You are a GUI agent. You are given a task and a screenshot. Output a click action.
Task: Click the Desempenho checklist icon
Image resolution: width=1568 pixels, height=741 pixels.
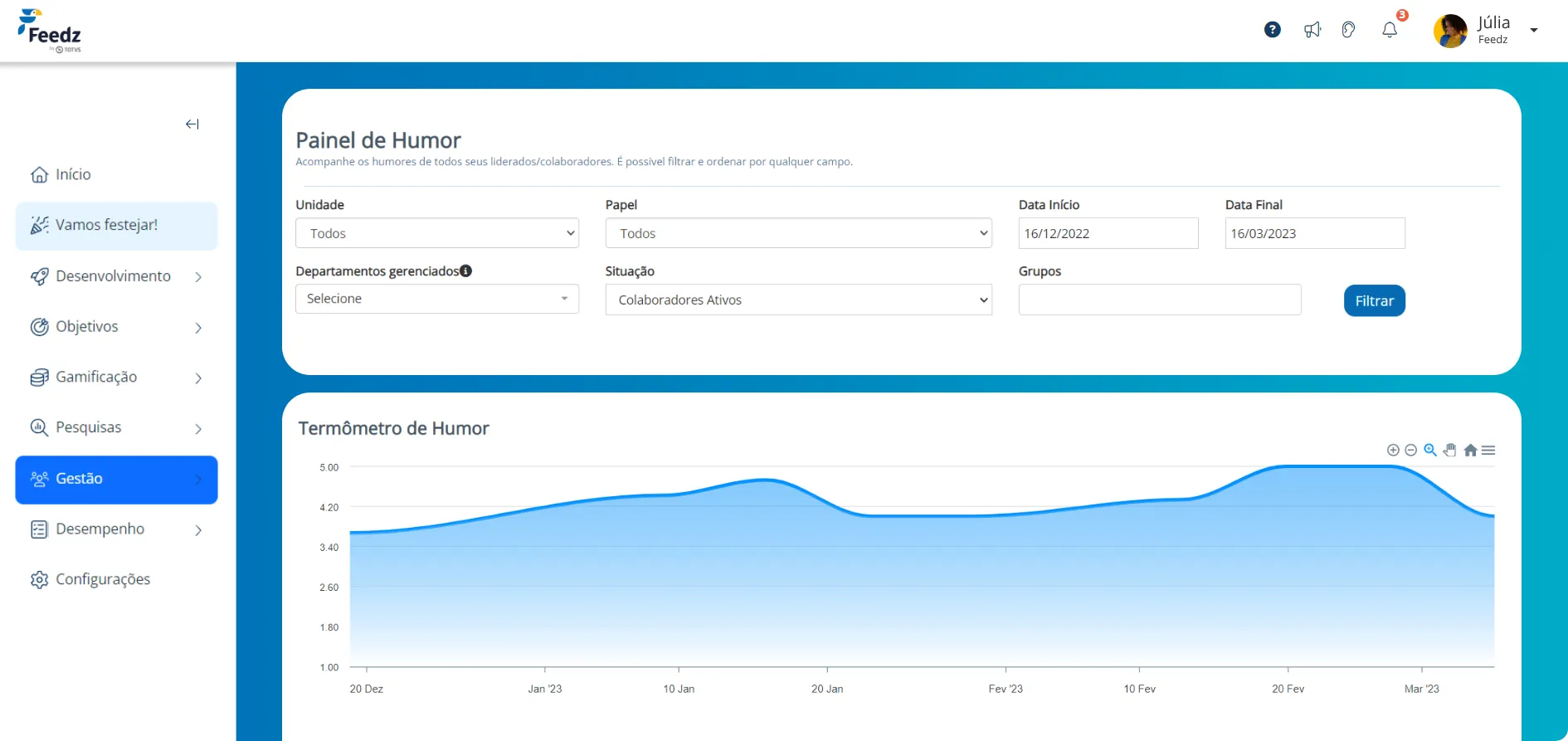(x=39, y=529)
